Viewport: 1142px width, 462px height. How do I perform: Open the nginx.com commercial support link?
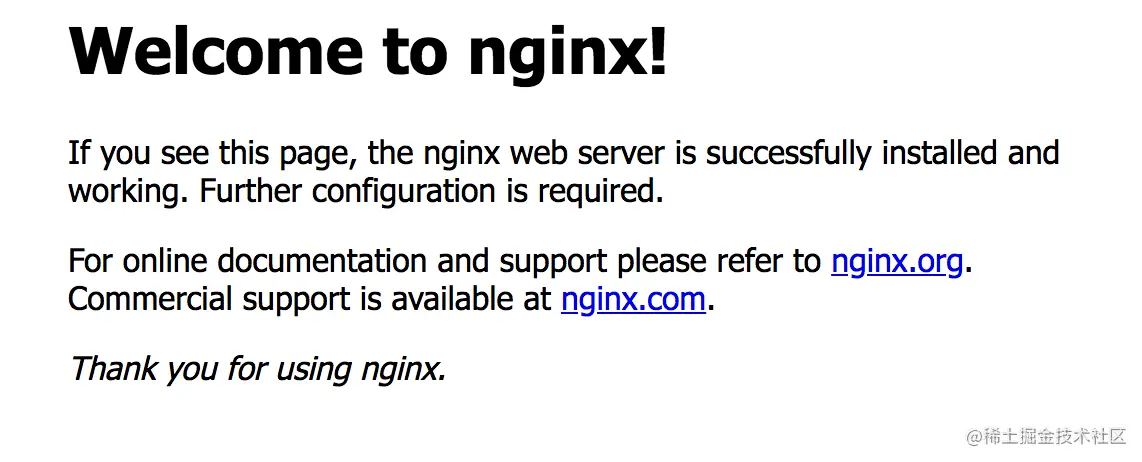pyautogui.click(x=633, y=299)
